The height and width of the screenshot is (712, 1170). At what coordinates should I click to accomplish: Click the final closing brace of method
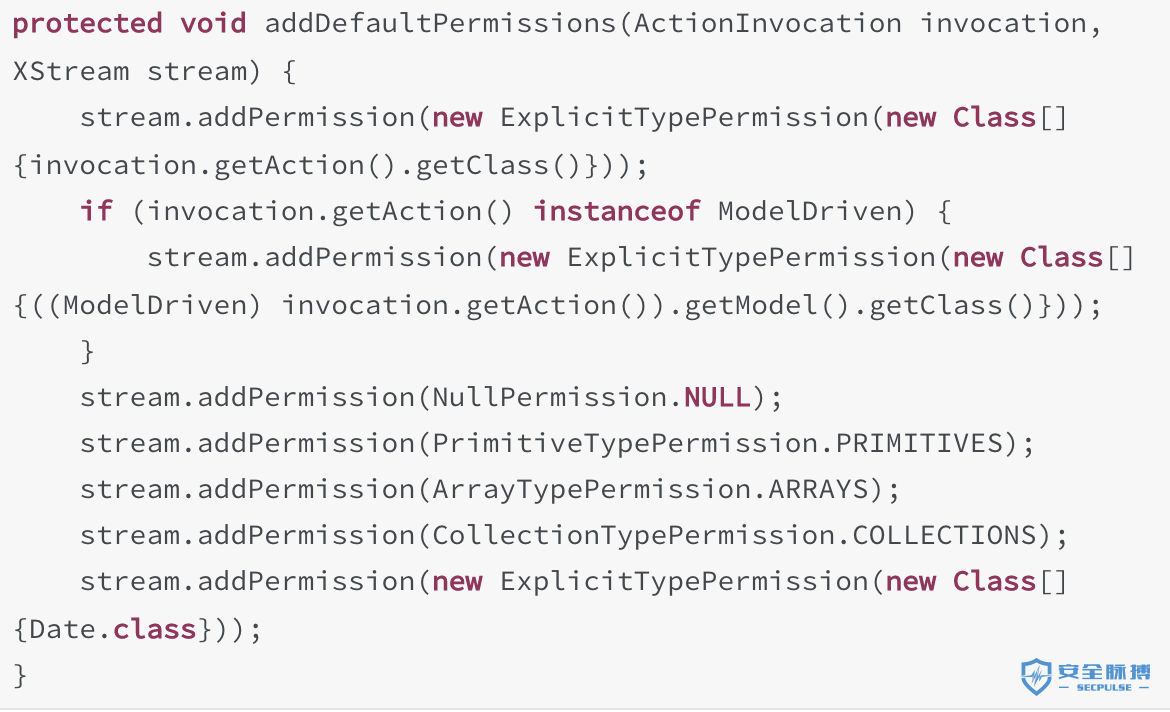pyautogui.click(x=20, y=676)
